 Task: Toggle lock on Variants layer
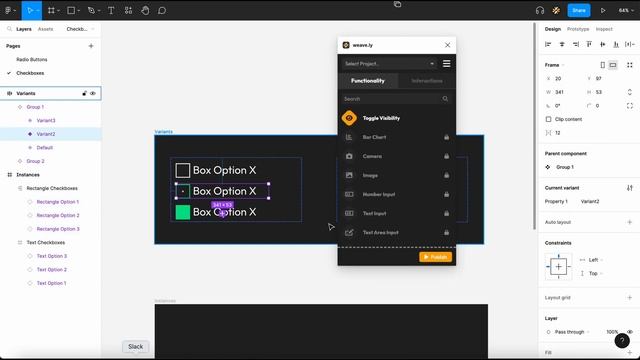pos(84,93)
